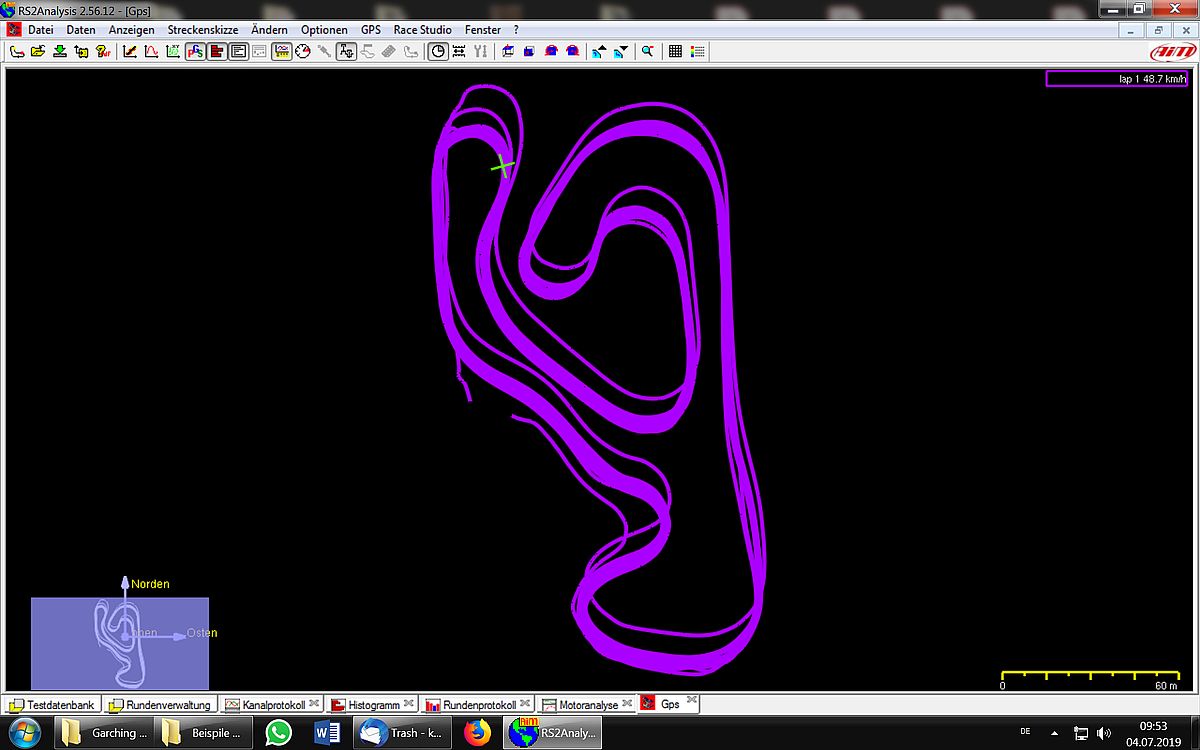The image size is (1200, 750).
Task: Click the blue box window toolbar icon
Action: (529, 51)
